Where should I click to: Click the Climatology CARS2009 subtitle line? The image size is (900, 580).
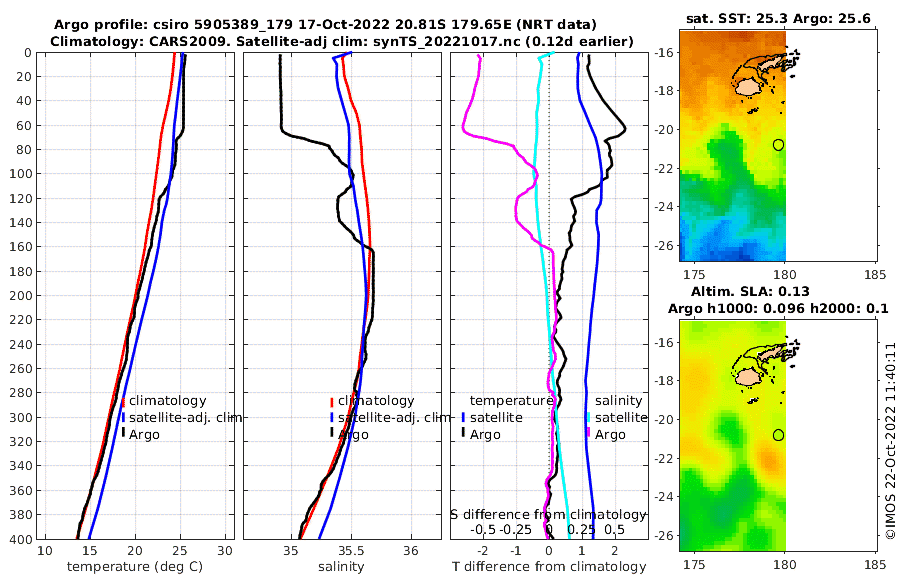[x=342, y=41]
